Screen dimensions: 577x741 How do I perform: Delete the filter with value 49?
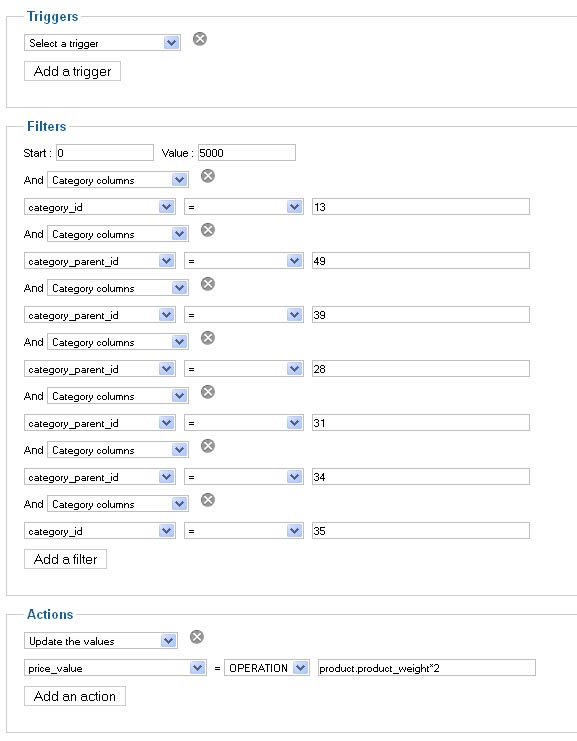coord(208,230)
